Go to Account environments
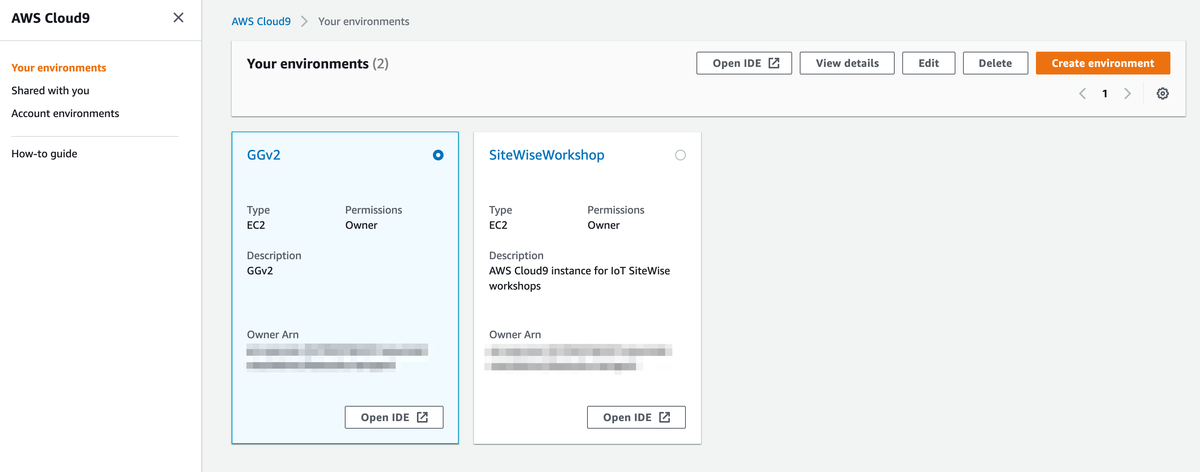1200x472 pixels. click(65, 113)
